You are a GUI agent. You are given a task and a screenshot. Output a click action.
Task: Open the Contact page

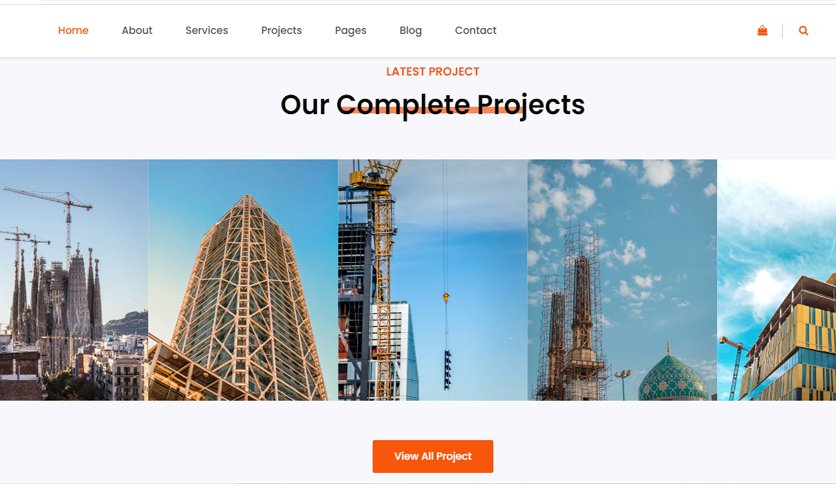pyautogui.click(x=476, y=30)
